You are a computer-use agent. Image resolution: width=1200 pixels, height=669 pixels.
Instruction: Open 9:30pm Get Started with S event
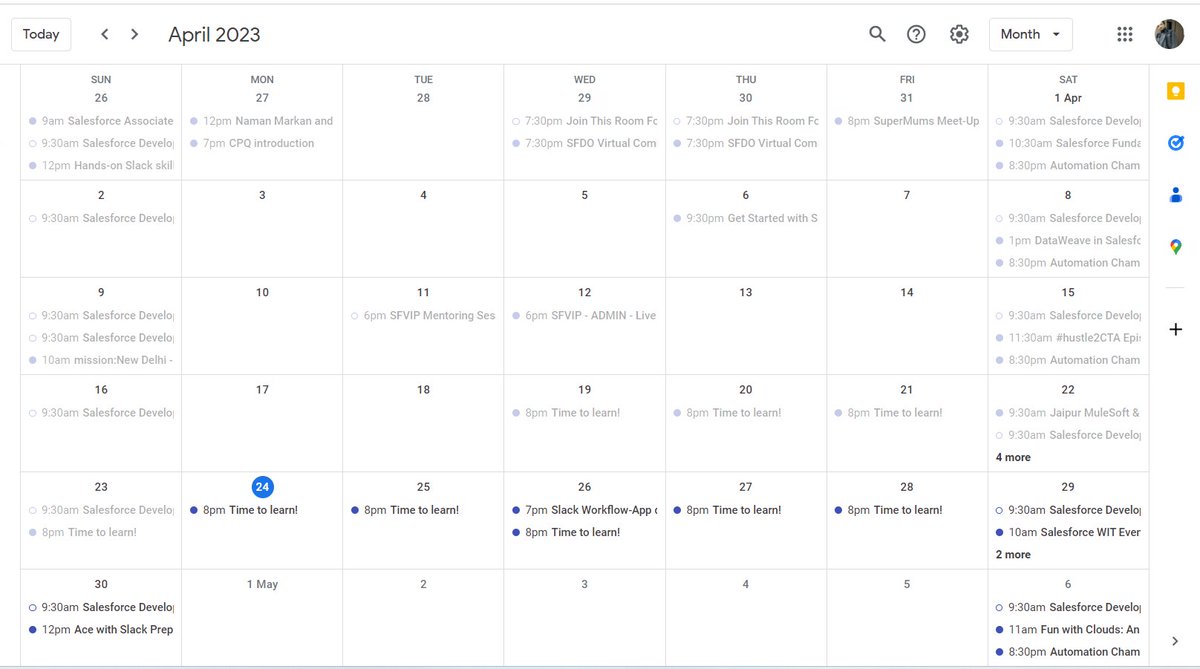pos(745,218)
